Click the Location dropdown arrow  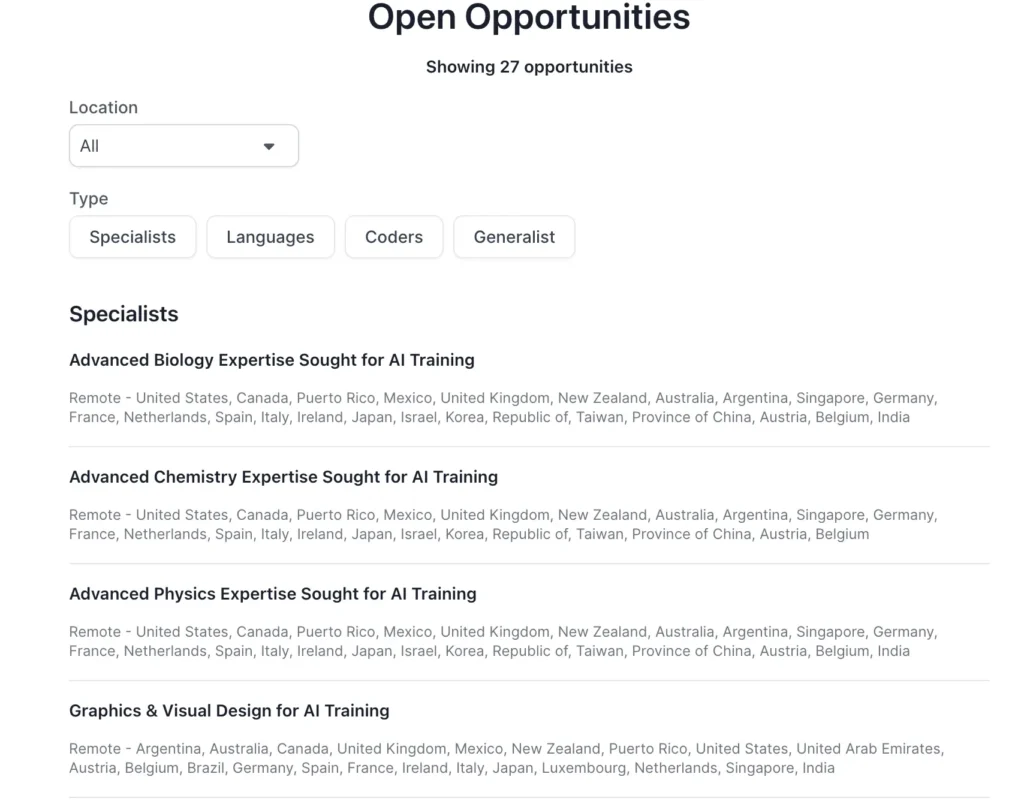[x=269, y=146]
